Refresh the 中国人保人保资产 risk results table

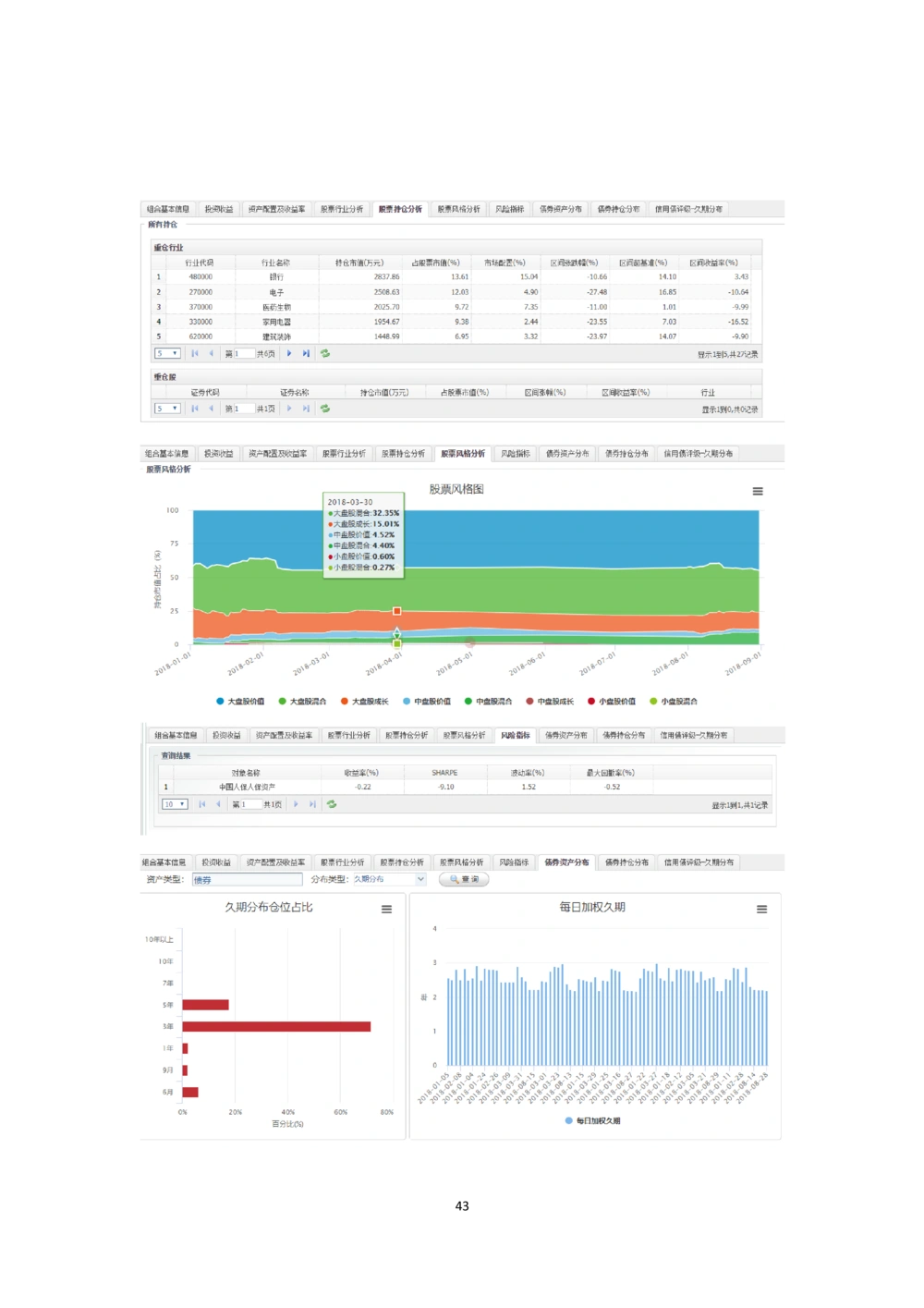pyautogui.click(x=332, y=804)
